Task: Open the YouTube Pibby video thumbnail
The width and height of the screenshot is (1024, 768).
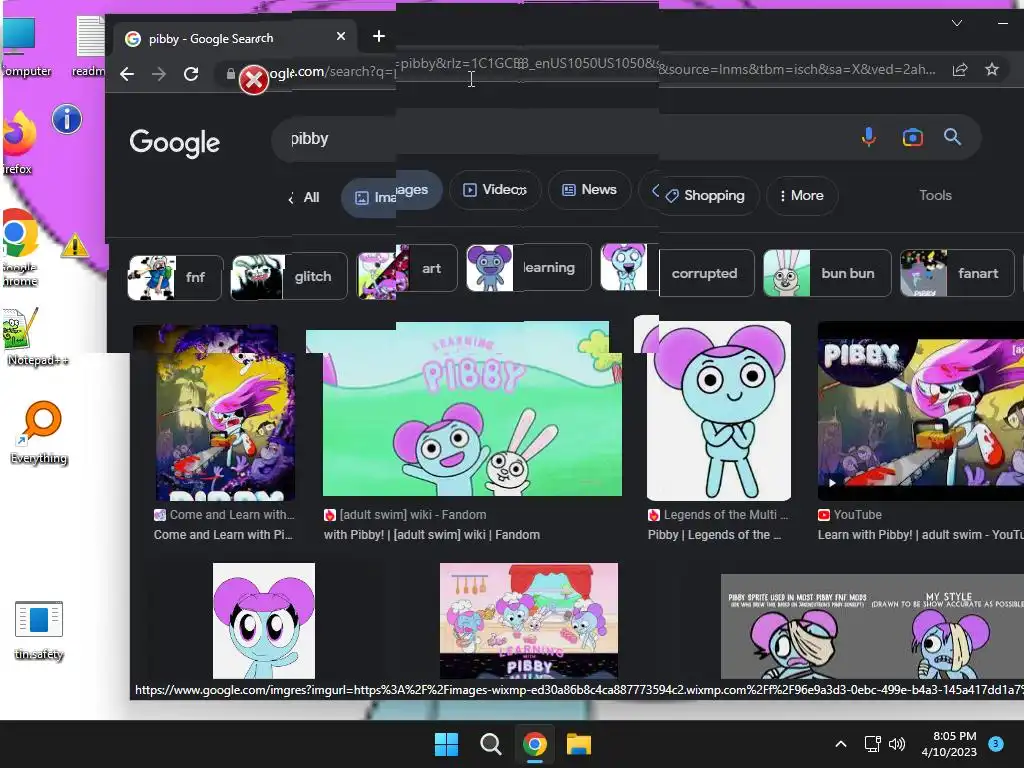Action: pyautogui.click(x=921, y=411)
